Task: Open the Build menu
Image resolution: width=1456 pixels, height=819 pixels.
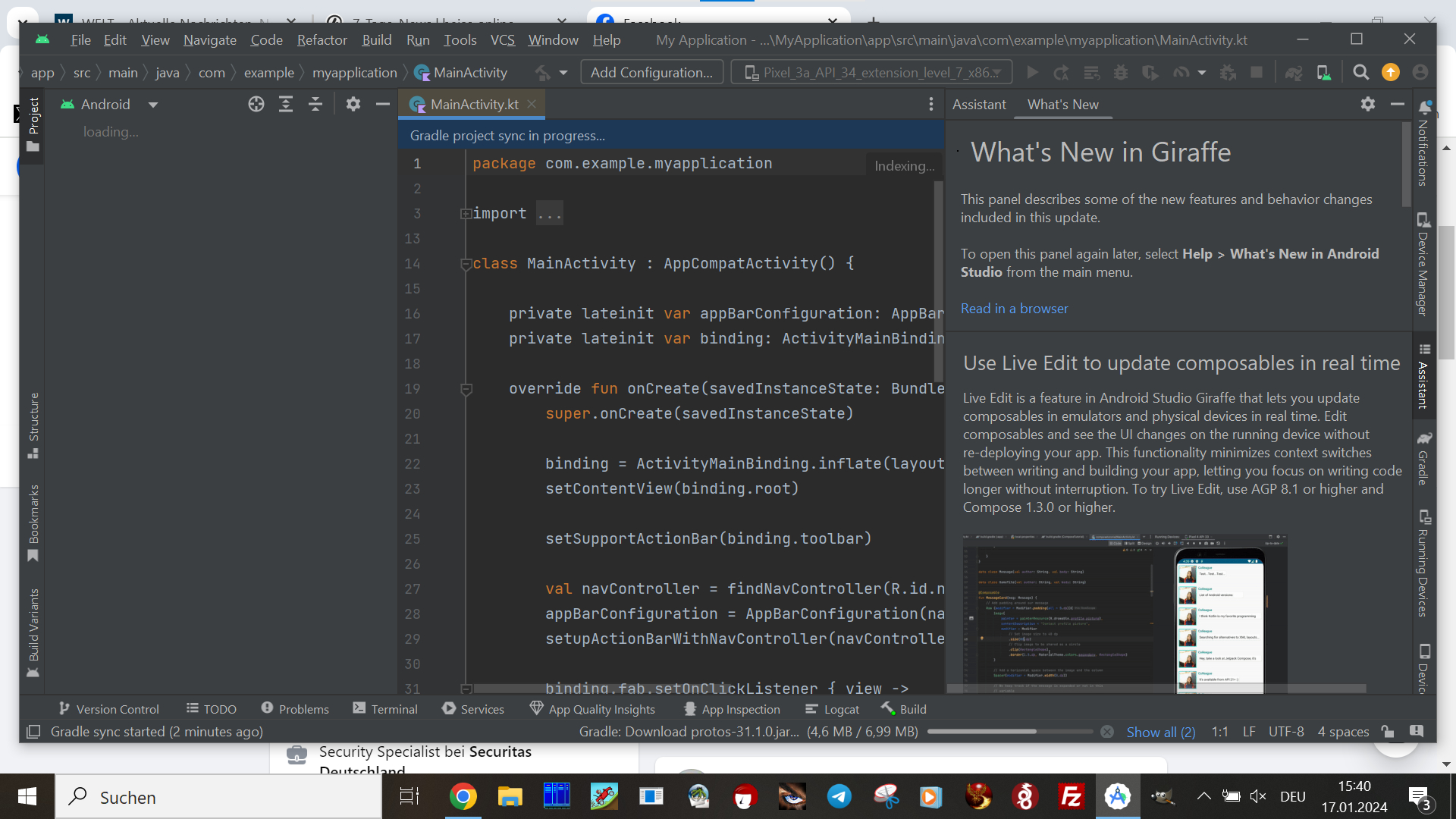Action: (376, 40)
